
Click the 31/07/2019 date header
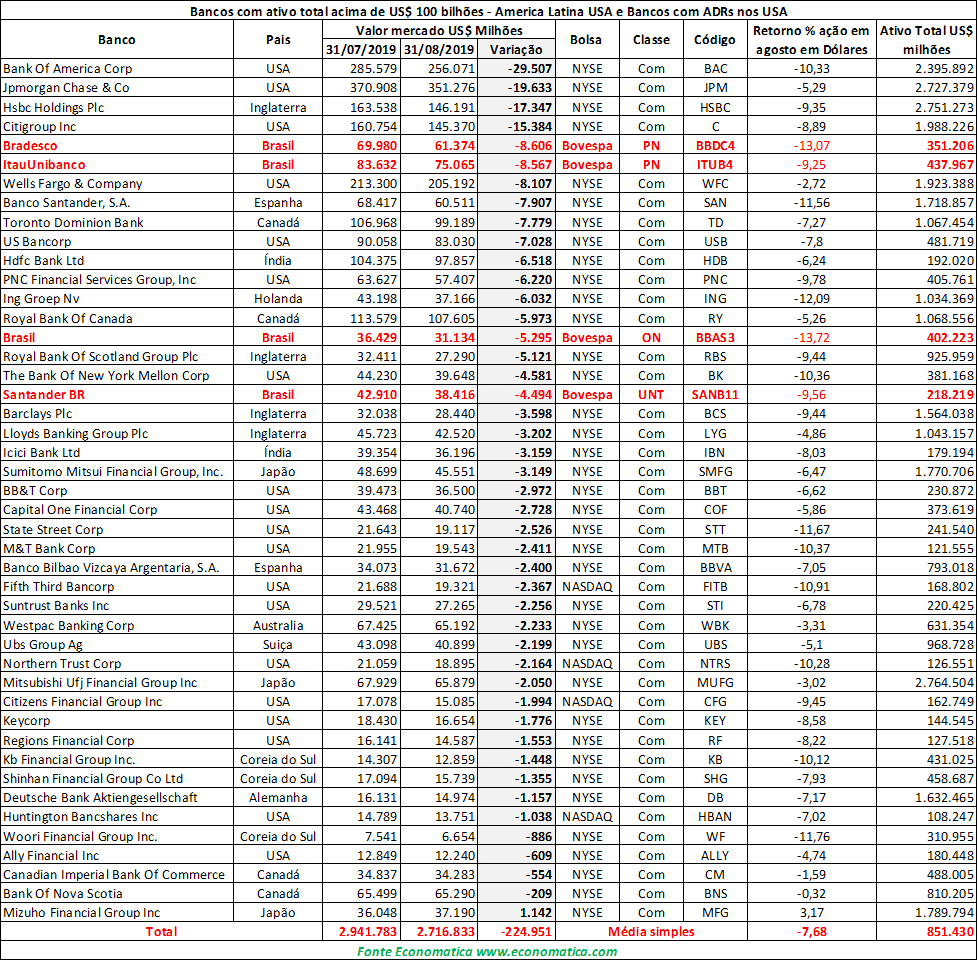(x=361, y=50)
